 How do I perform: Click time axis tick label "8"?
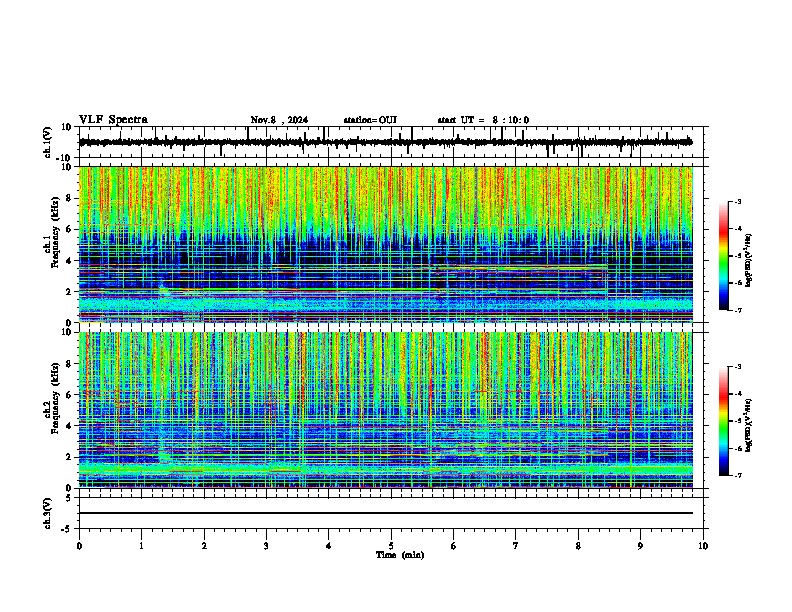tap(578, 546)
